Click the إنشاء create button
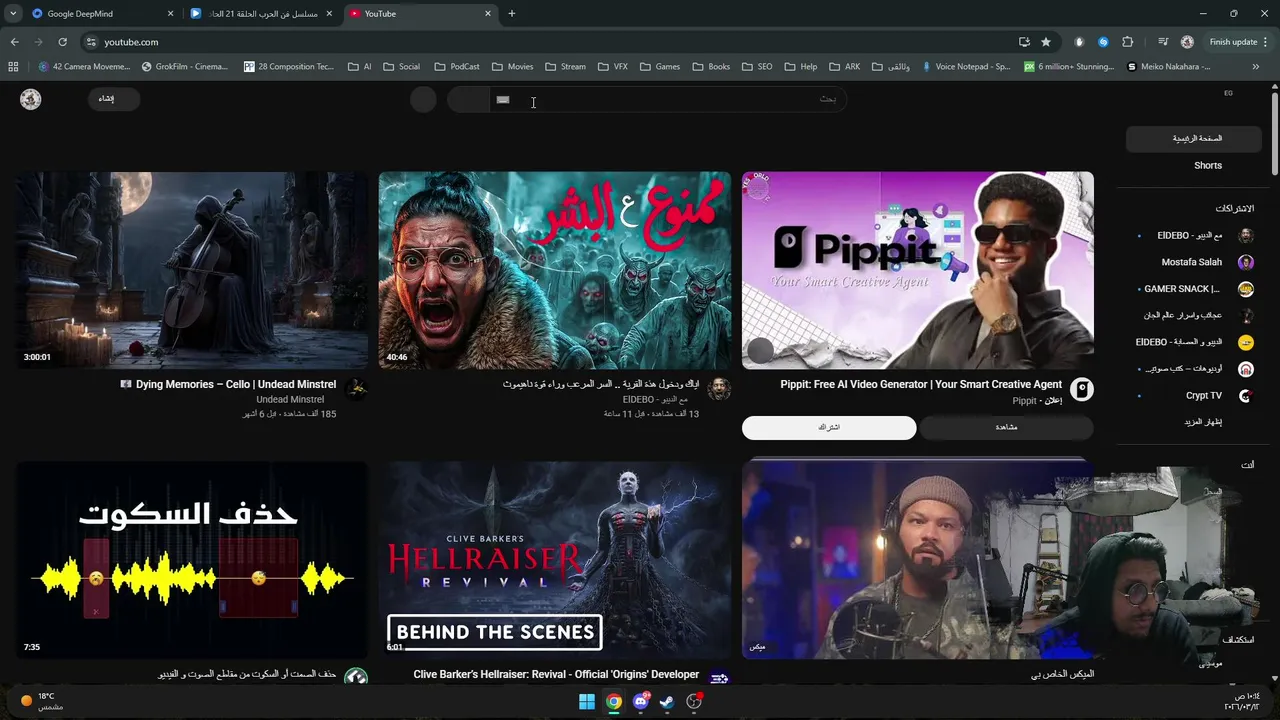The image size is (1280, 720). pyautogui.click(x=113, y=99)
